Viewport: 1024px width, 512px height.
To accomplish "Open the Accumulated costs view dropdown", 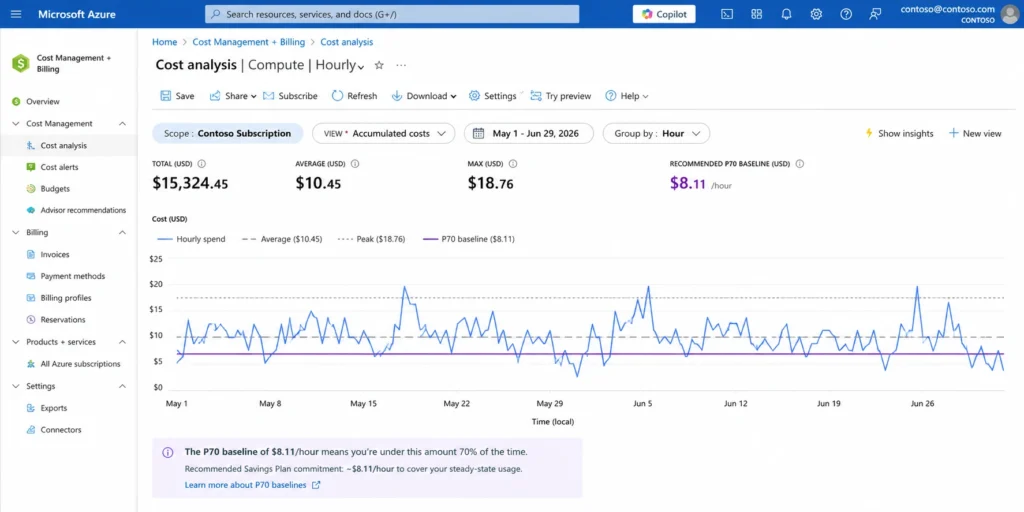I will click(x=383, y=133).
